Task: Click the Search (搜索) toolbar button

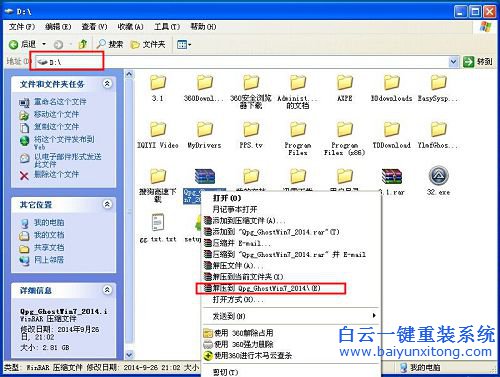Action: click(110, 44)
